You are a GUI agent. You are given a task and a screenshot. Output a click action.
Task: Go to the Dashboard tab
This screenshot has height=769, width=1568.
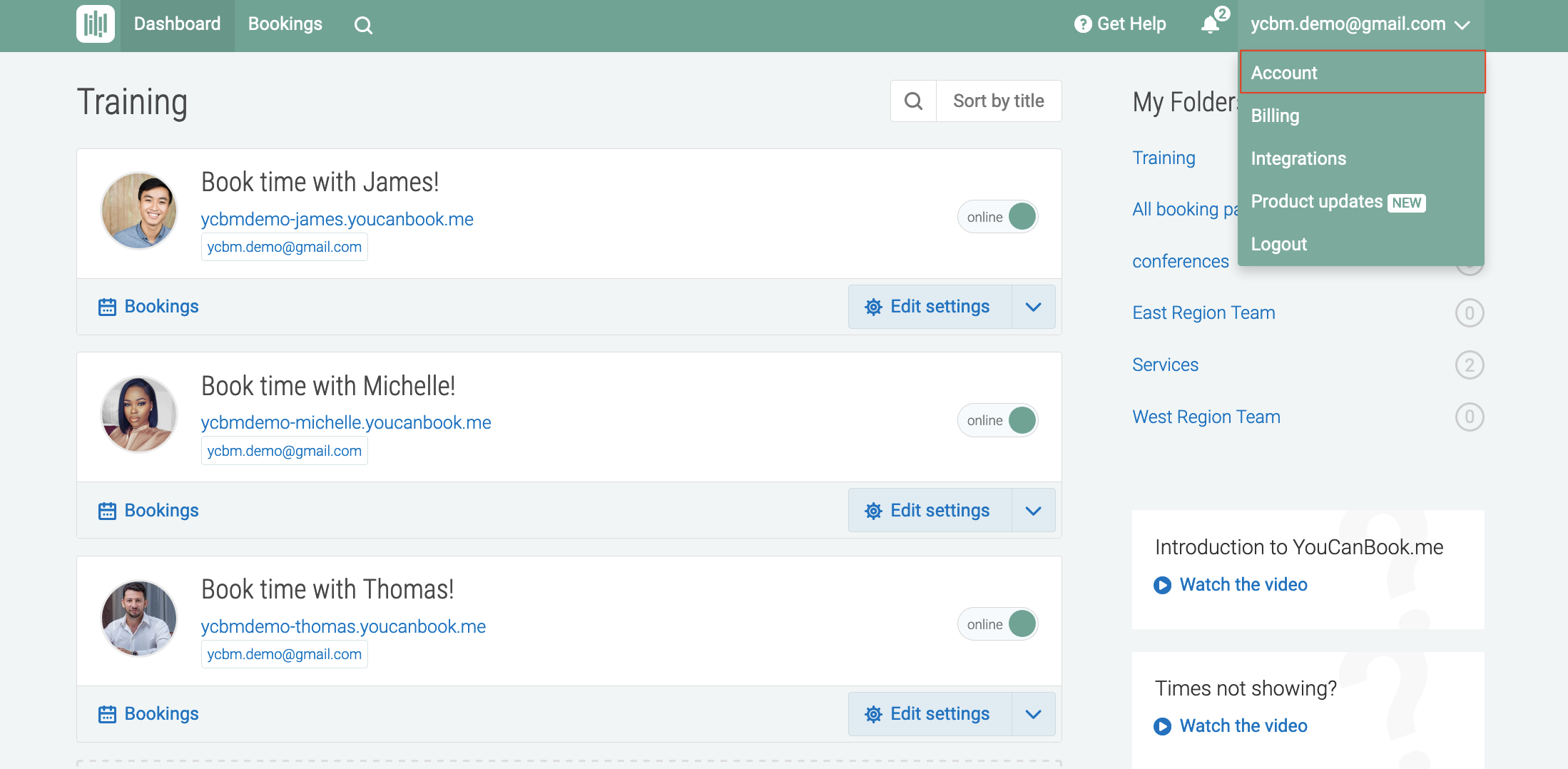[178, 24]
